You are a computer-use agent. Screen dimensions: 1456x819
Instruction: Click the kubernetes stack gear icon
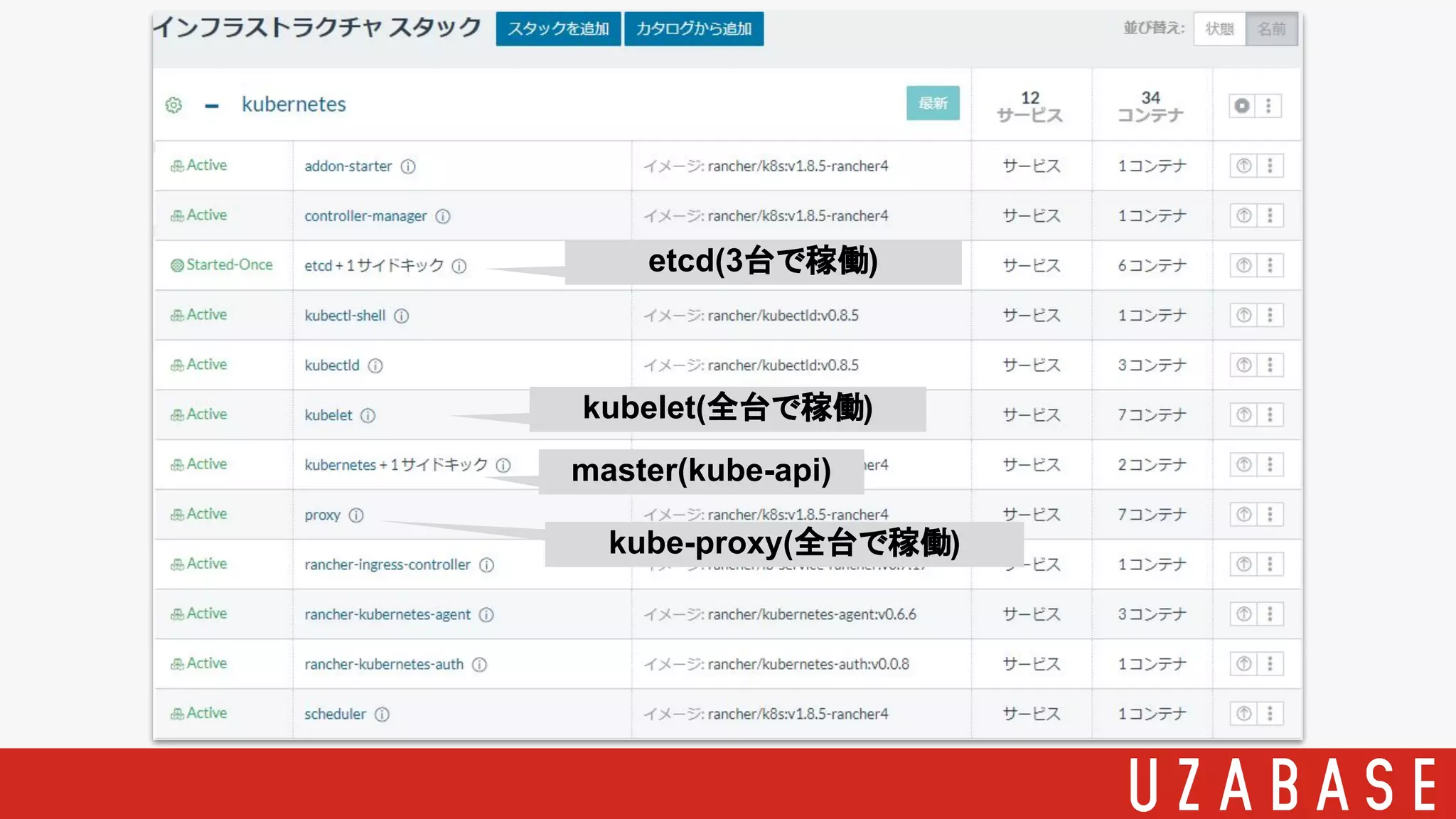coord(174,105)
